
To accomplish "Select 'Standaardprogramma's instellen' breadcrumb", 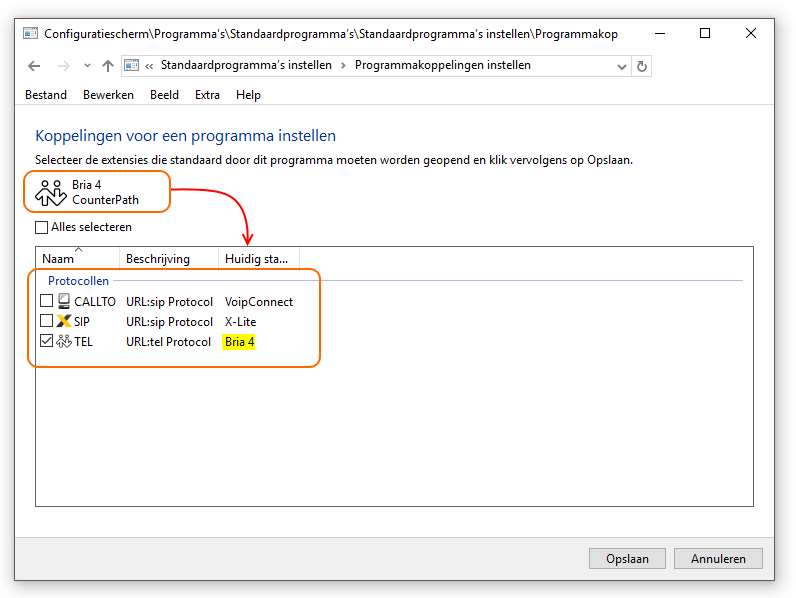I will [x=246, y=65].
